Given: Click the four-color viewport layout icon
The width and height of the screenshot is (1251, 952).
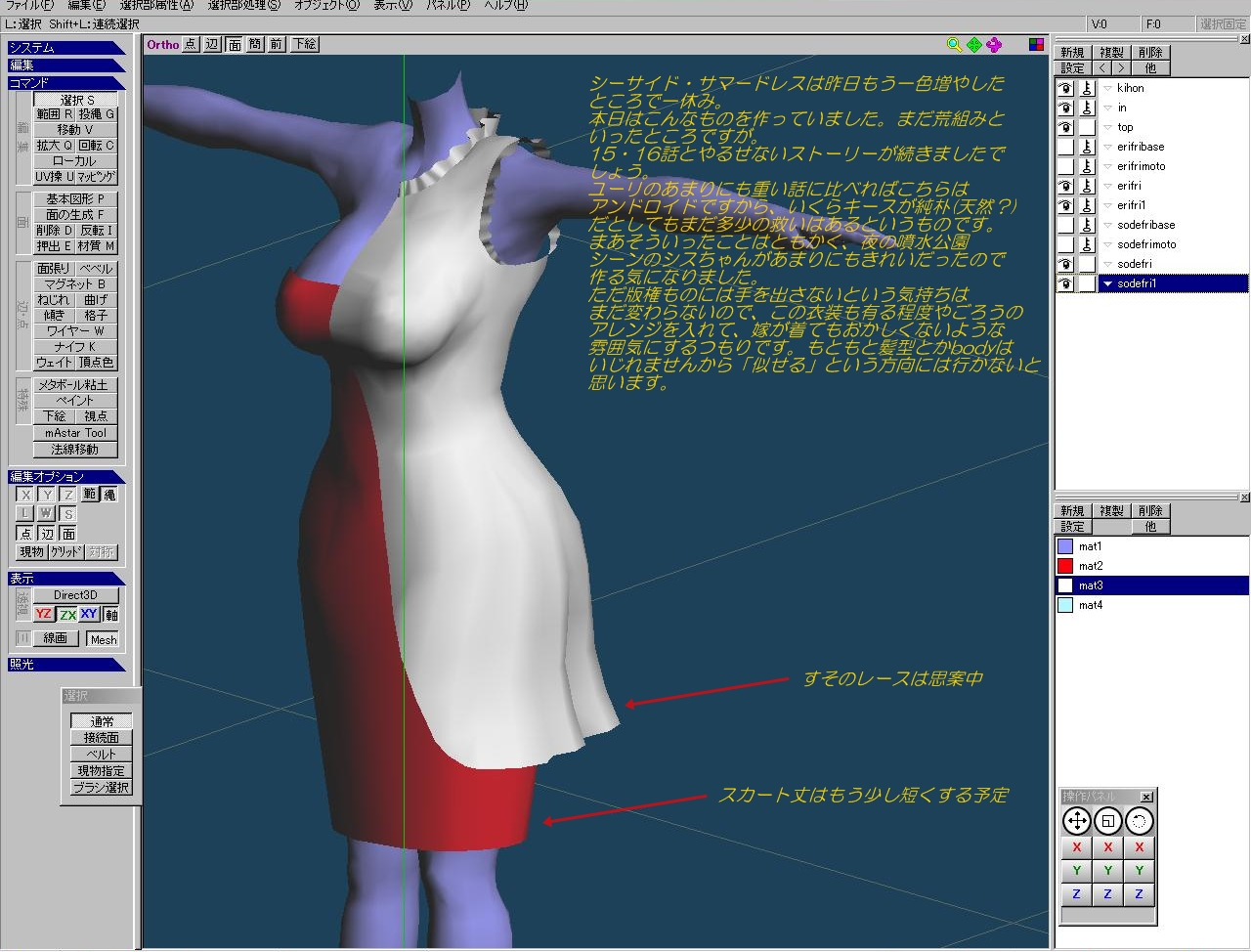Looking at the screenshot, I should click(x=1037, y=45).
